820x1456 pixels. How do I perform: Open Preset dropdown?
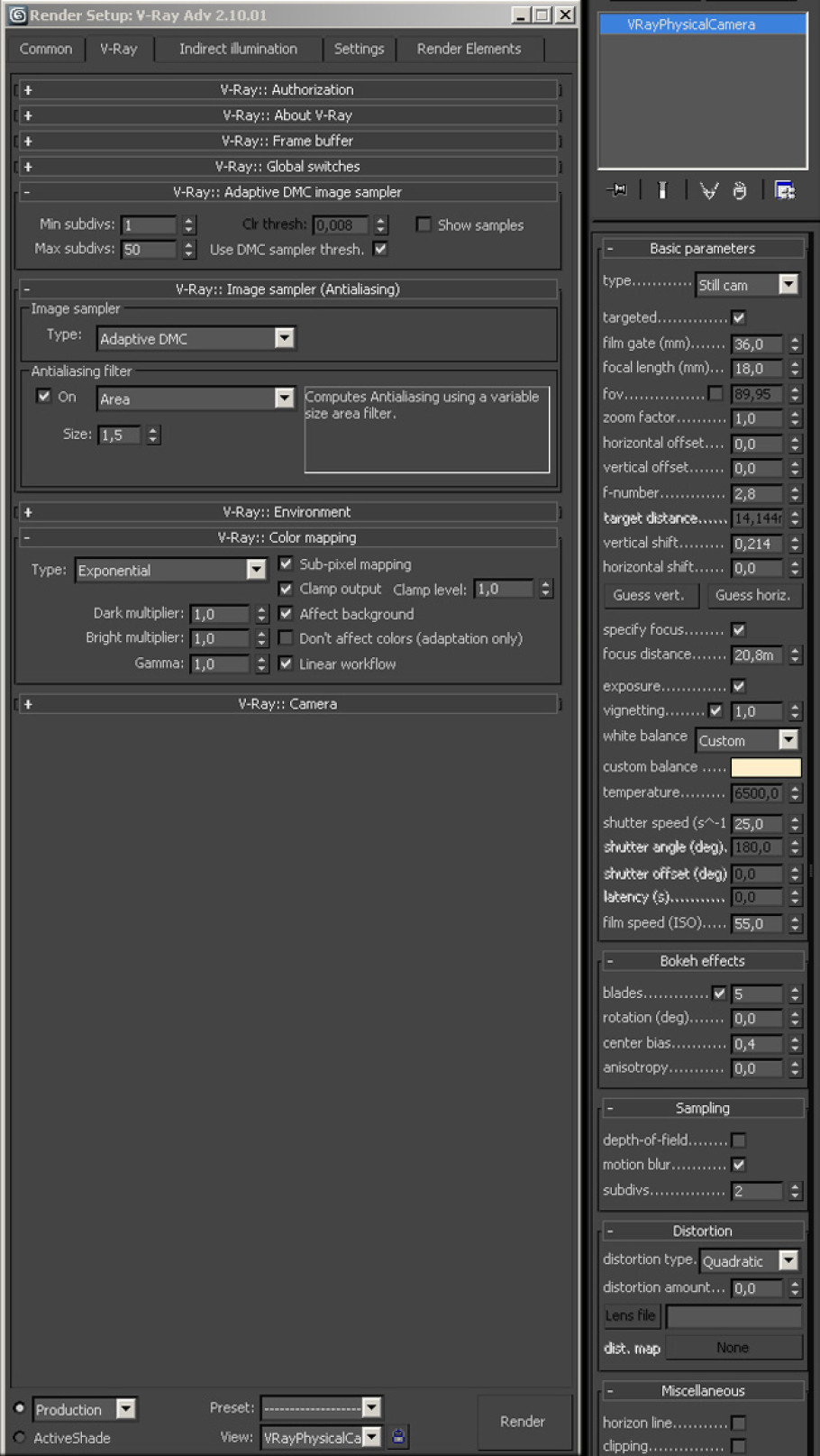coord(322,1408)
